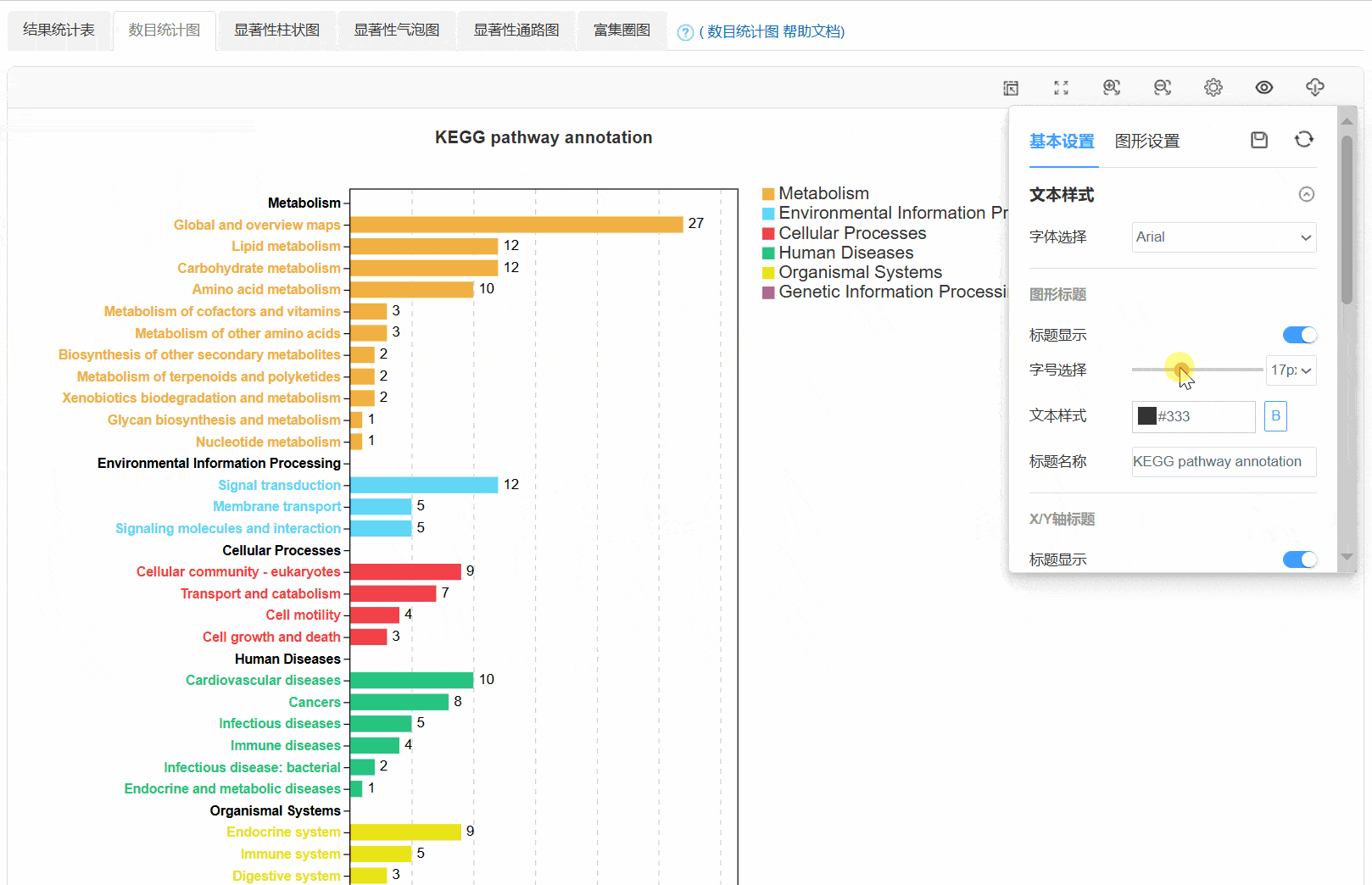Click the save settings icon
The height and width of the screenshot is (885, 1372).
(x=1259, y=140)
